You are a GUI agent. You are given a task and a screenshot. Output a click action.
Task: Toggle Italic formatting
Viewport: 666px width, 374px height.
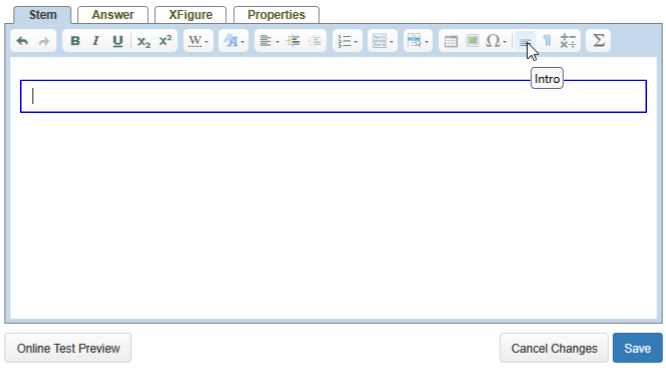[96, 41]
